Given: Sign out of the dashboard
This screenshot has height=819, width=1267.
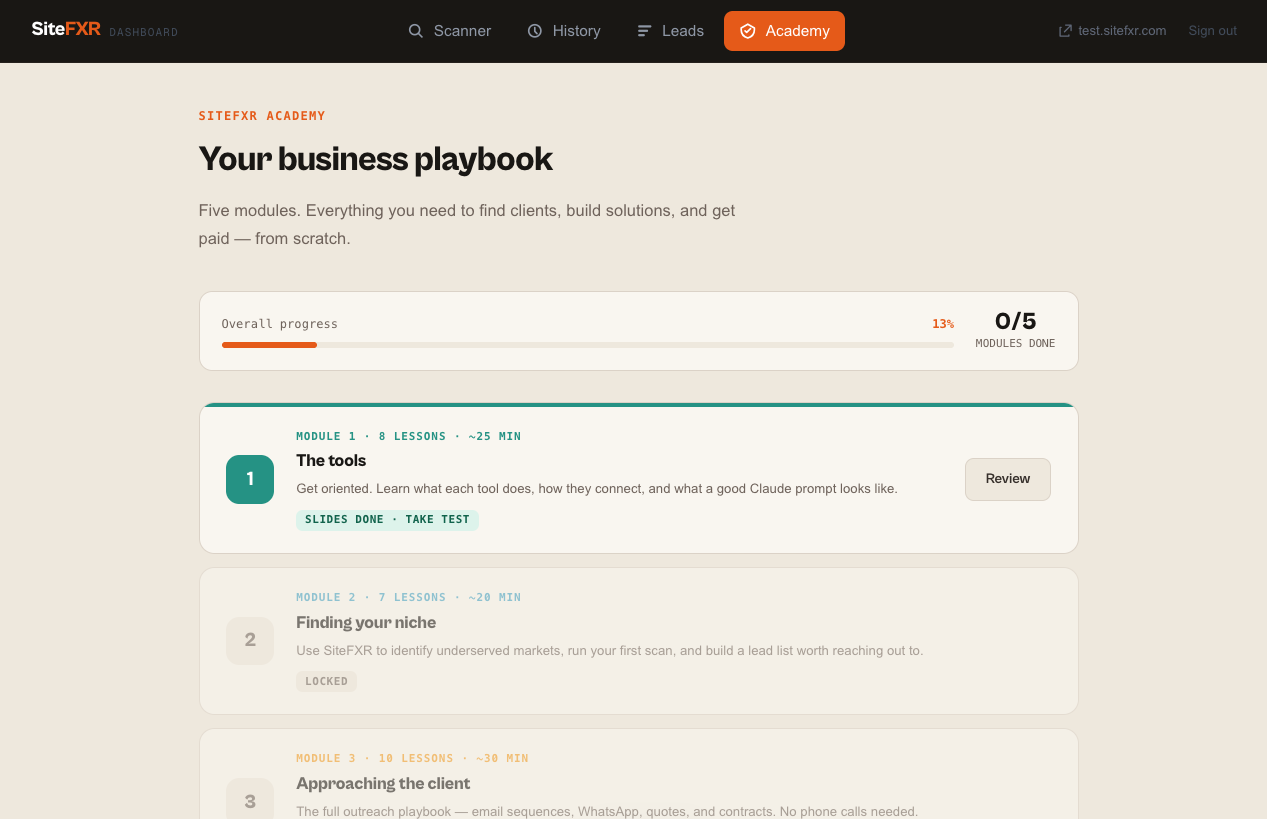Looking at the screenshot, I should pyautogui.click(x=1212, y=31).
